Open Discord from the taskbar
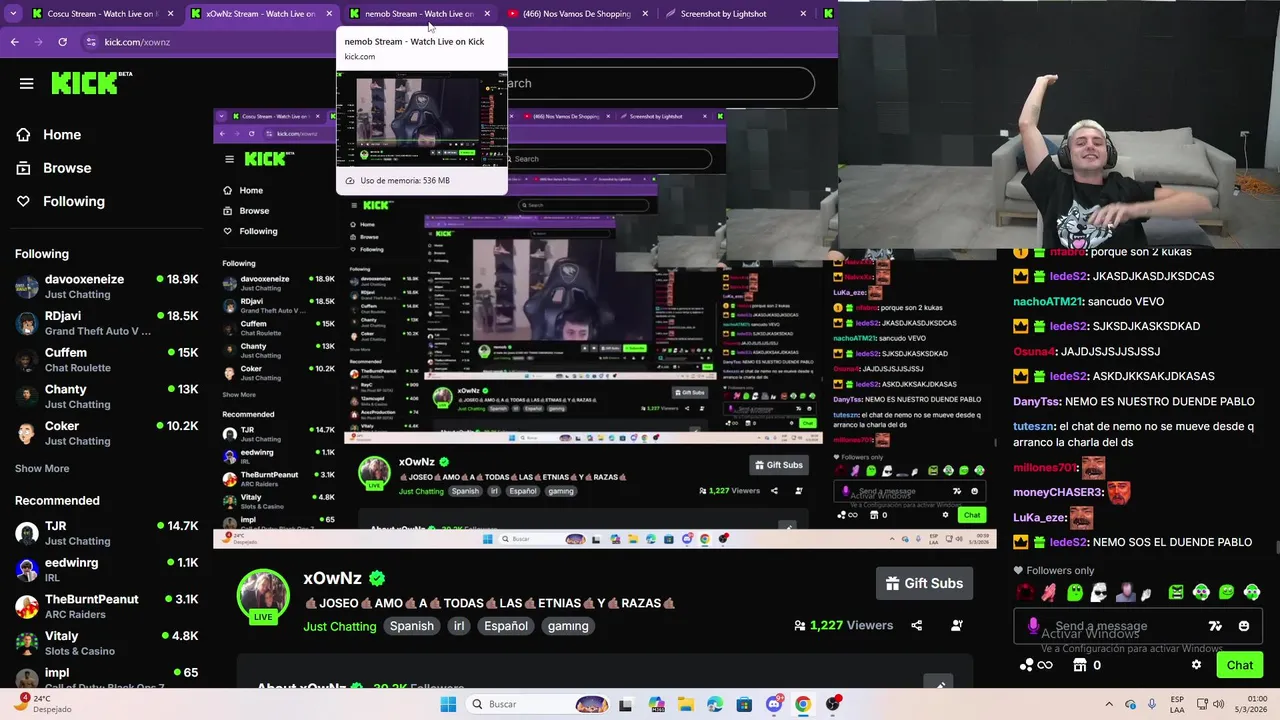The width and height of the screenshot is (1280, 720). click(774, 704)
